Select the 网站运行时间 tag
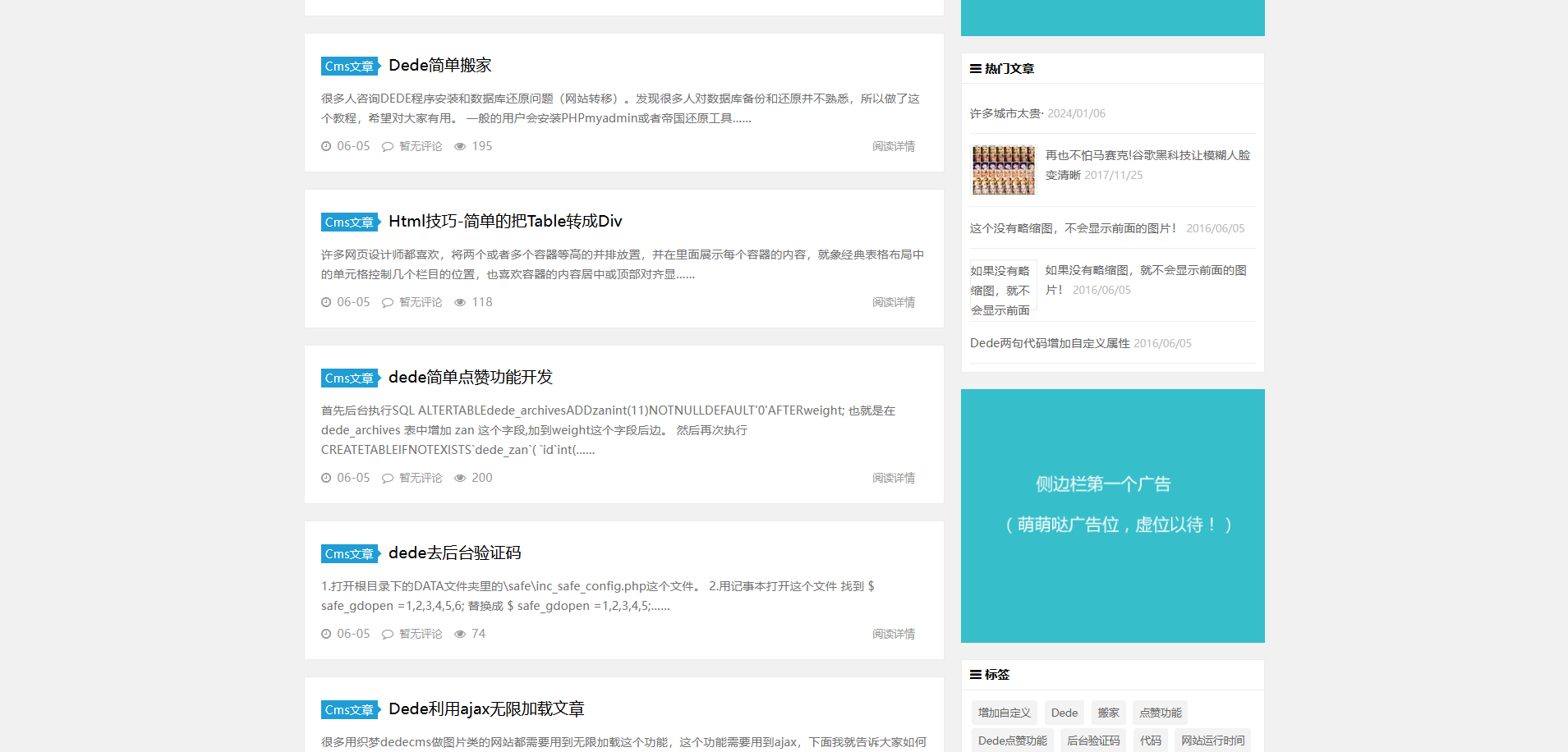This screenshot has height=752, width=1568. (x=1213, y=741)
